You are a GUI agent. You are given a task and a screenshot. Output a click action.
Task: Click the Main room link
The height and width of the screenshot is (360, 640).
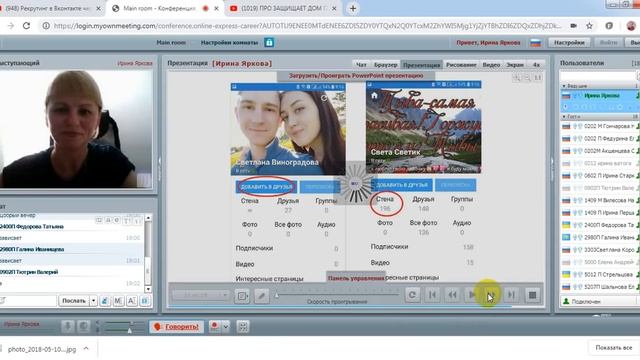pyautogui.click(x=171, y=42)
